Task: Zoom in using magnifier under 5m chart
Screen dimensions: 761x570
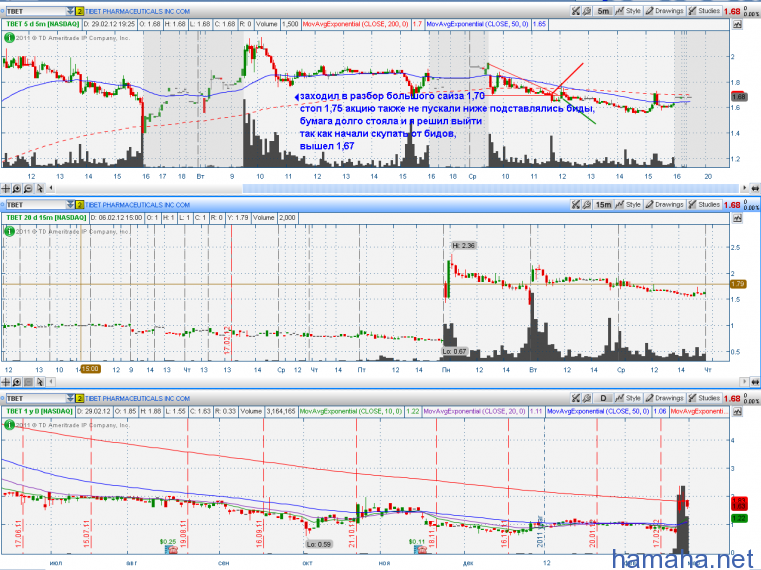Action: tap(17, 188)
